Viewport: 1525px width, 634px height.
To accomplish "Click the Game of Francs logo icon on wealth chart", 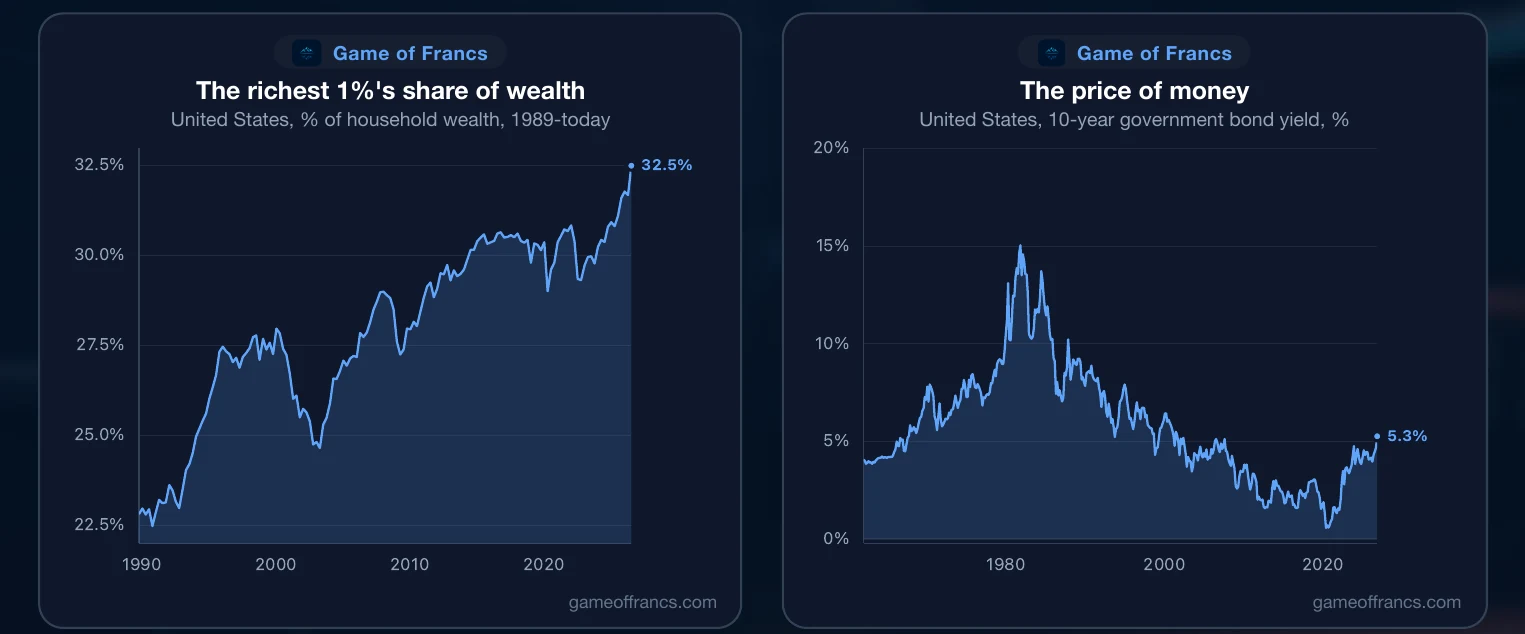I will click(307, 53).
